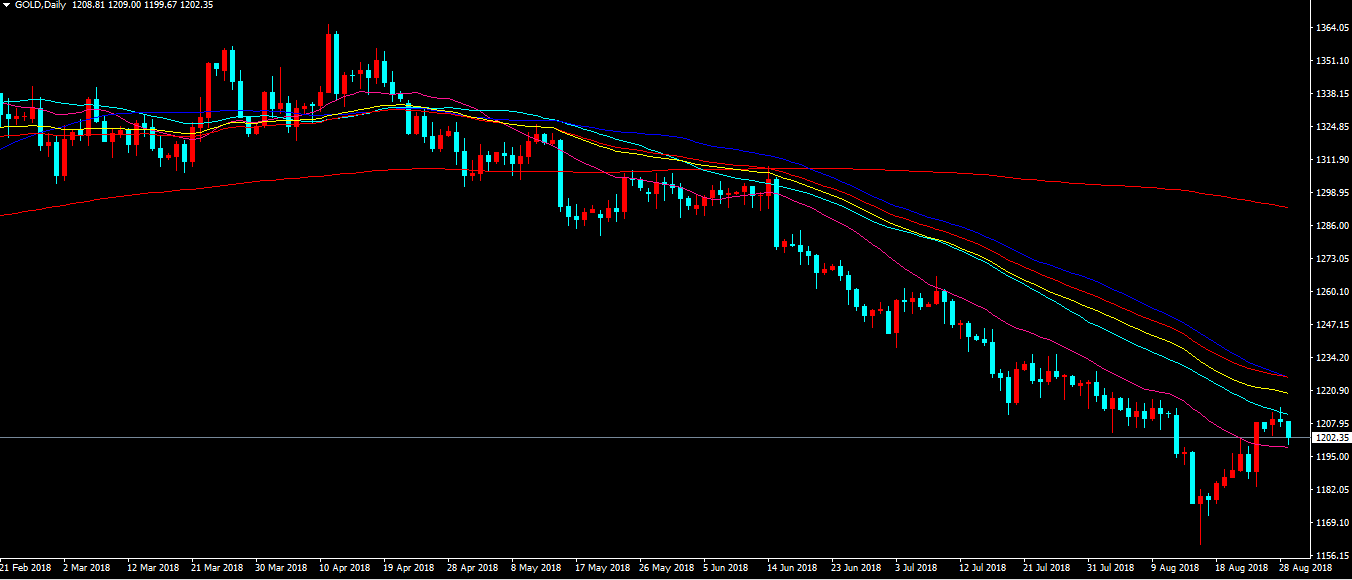The image size is (1352, 580).
Task: Select the highlighted 1202.35 current price tag
Action: click(1333, 438)
